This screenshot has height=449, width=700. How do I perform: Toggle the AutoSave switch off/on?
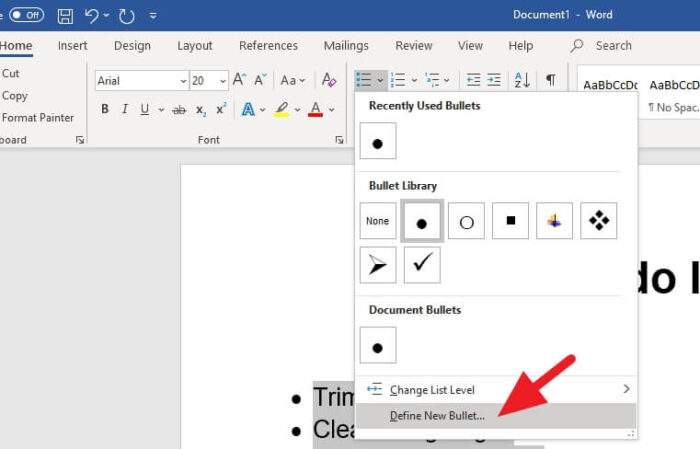pyautogui.click(x=26, y=15)
